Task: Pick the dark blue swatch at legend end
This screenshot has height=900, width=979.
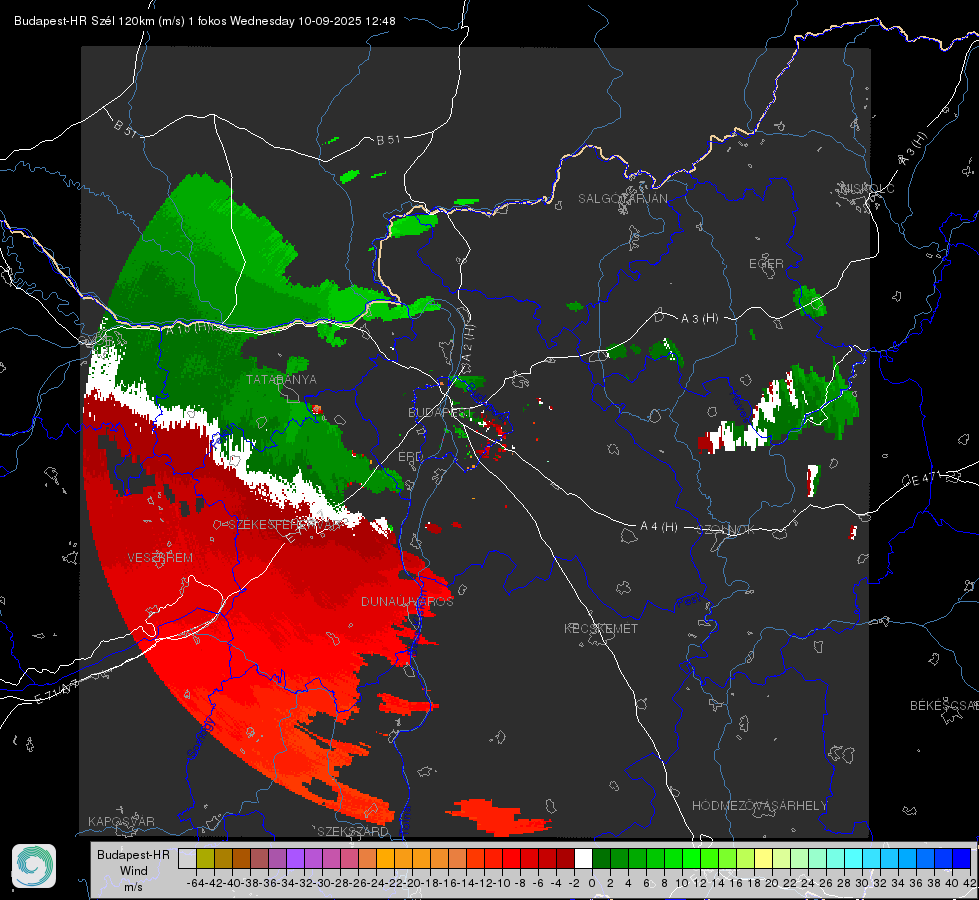Action: pyautogui.click(x=962, y=858)
